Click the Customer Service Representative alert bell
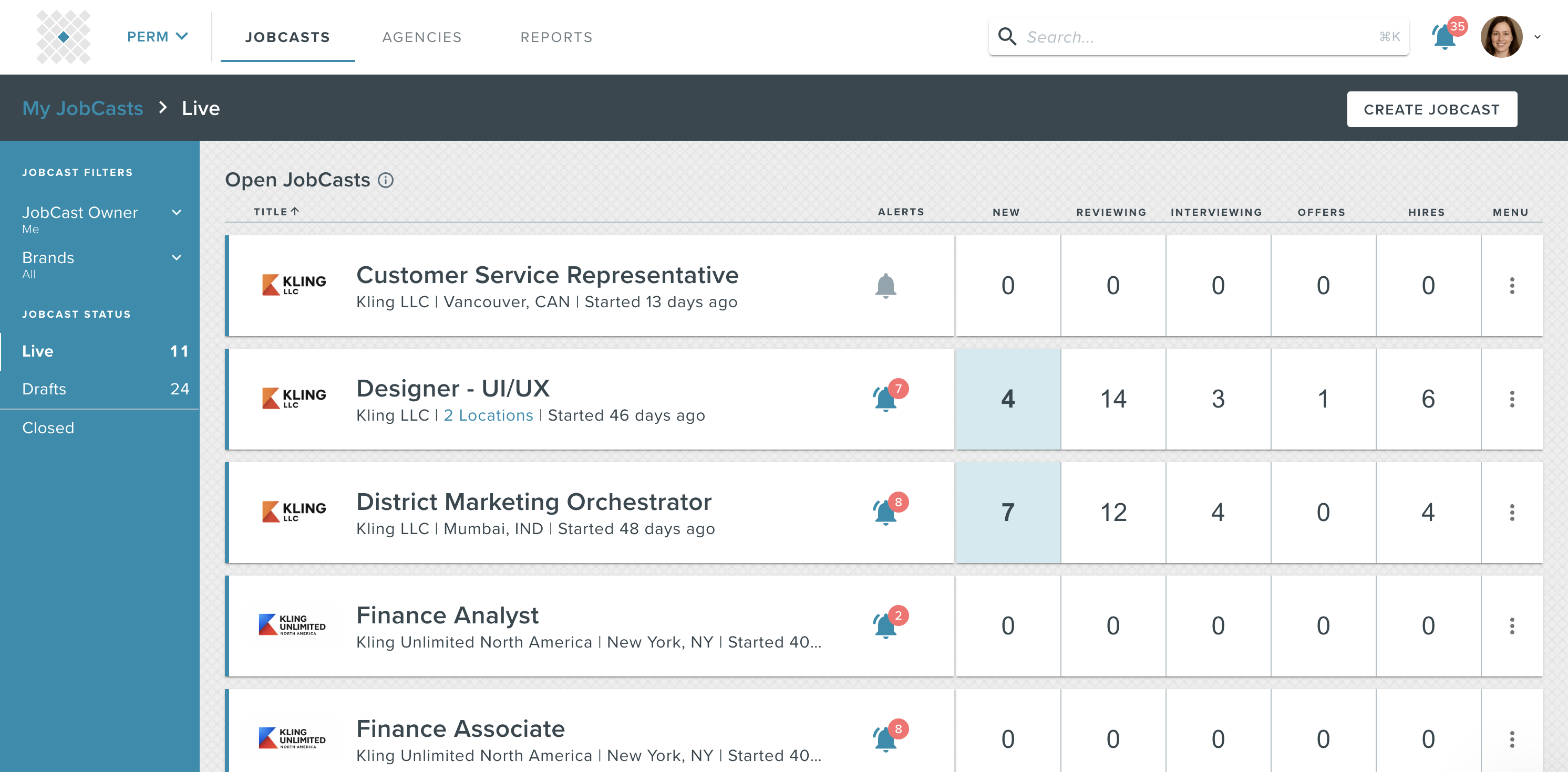Screen dimensions: 1568x772 (885, 286)
